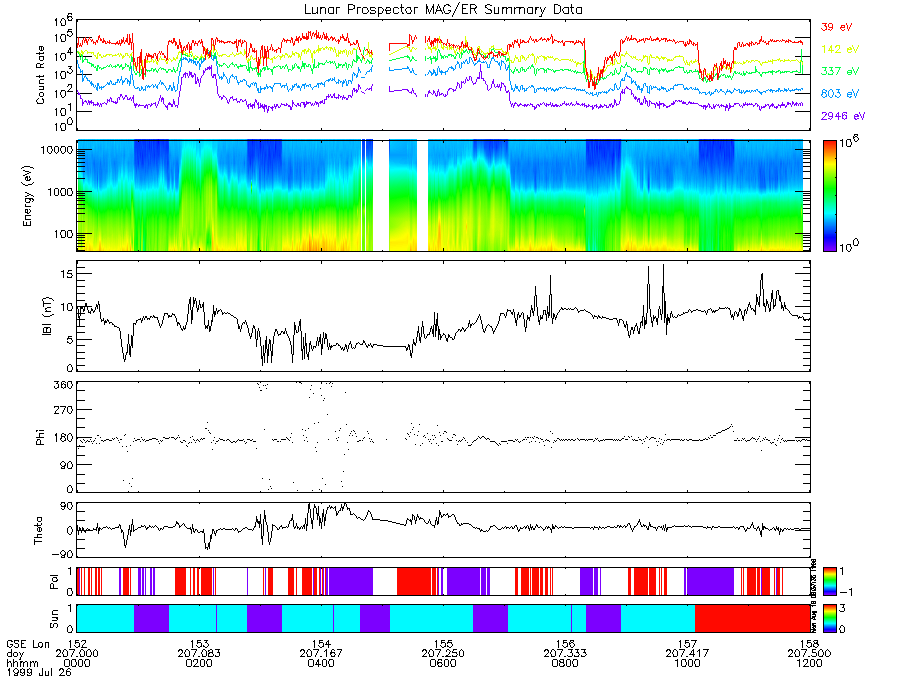Select the '39 eV' legend label

point(836,27)
